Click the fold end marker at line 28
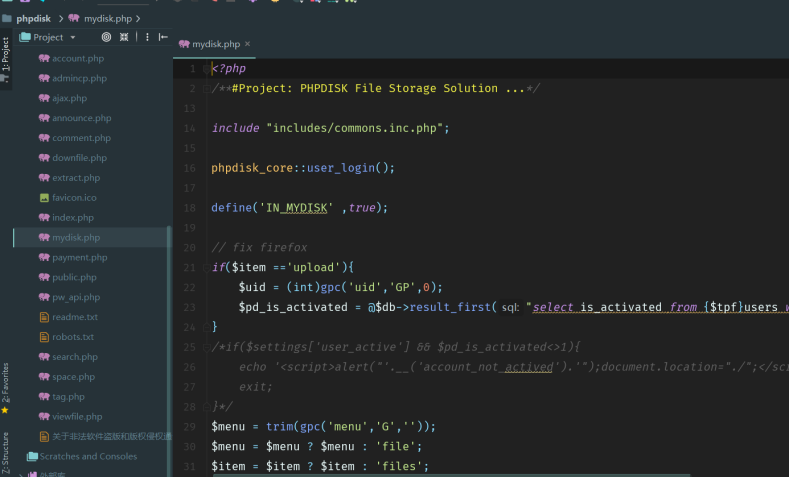Viewport: 789px width, 478px height. tap(206, 407)
